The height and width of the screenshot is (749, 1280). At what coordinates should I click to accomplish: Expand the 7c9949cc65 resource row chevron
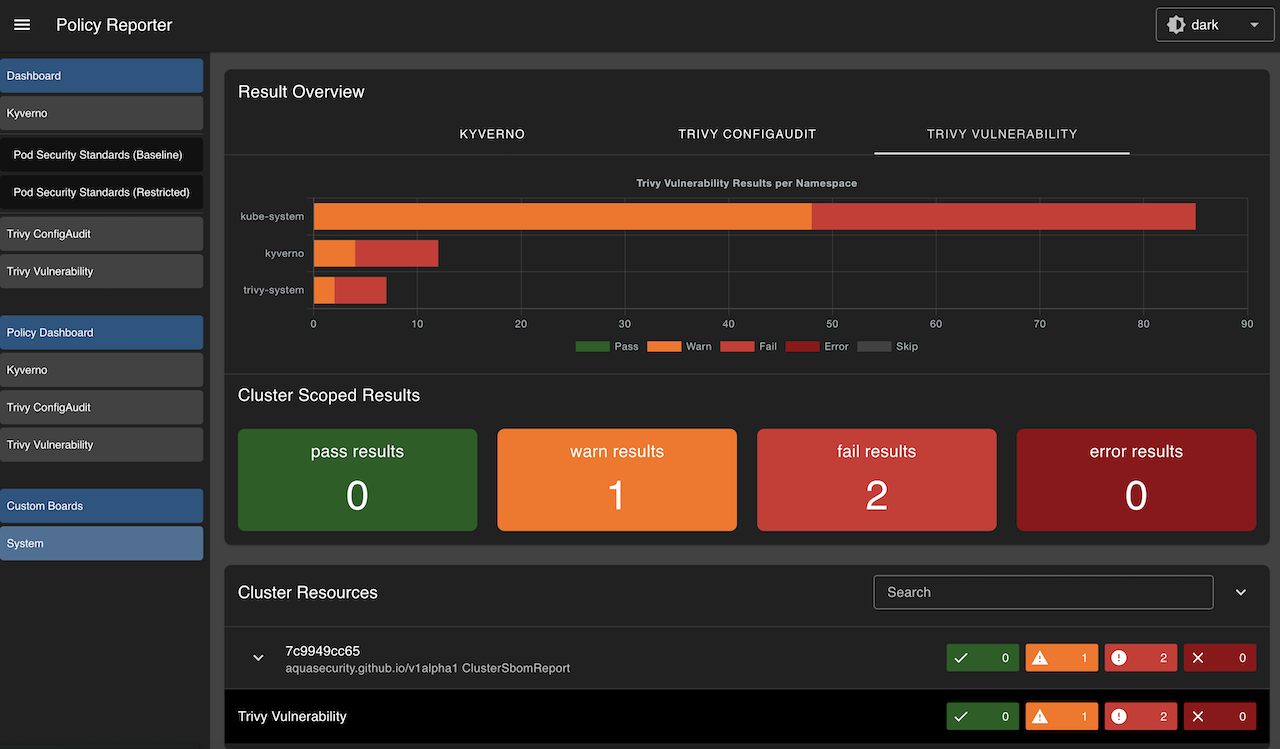point(258,658)
